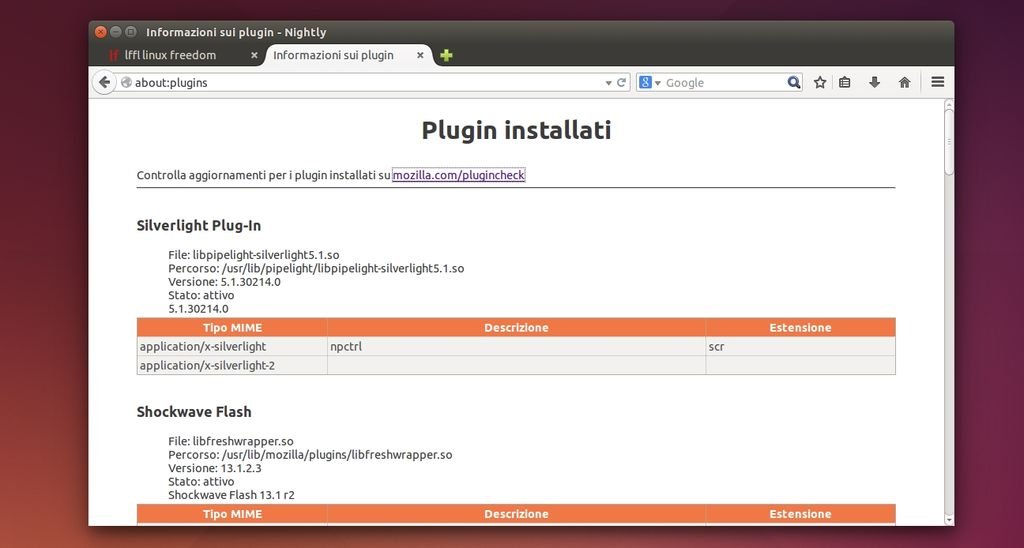
Task: Click the npctrl description cell
Action: pyautogui.click(x=516, y=347)
